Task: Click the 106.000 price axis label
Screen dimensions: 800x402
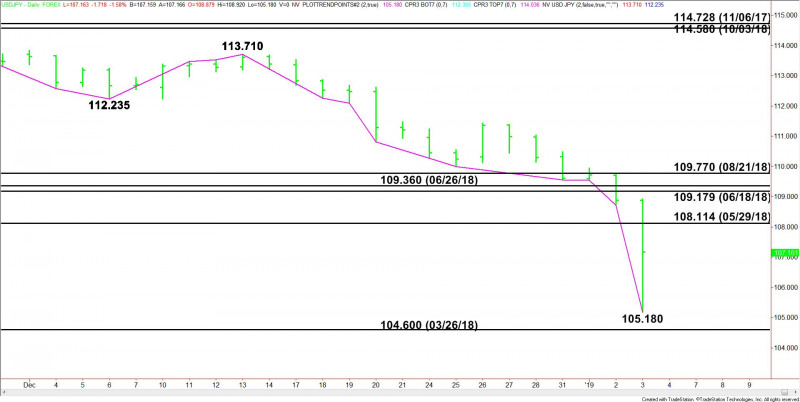Action: 786,287
